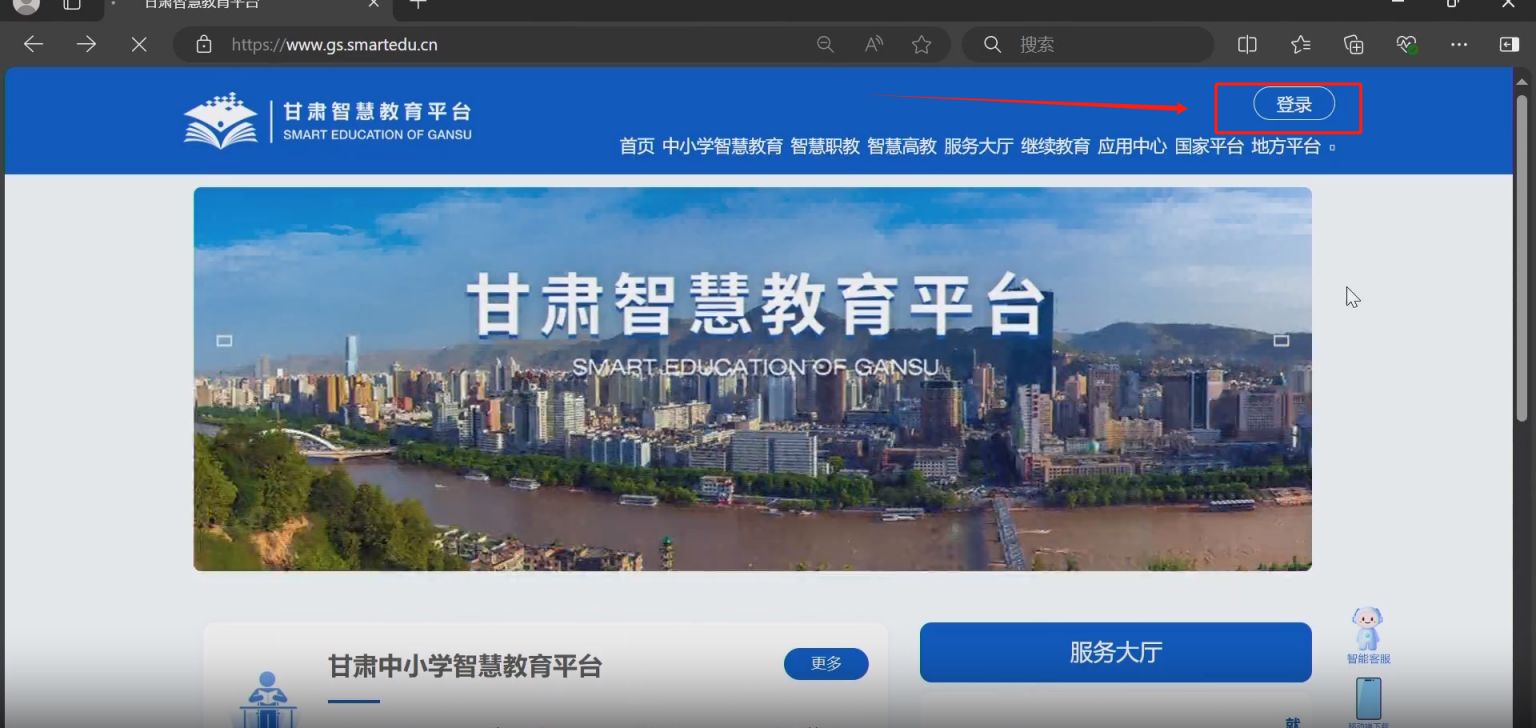This screenshot has width=1536, height=728.
Task: Open 继续教育 menu item
Action: tap(1055, 146)
